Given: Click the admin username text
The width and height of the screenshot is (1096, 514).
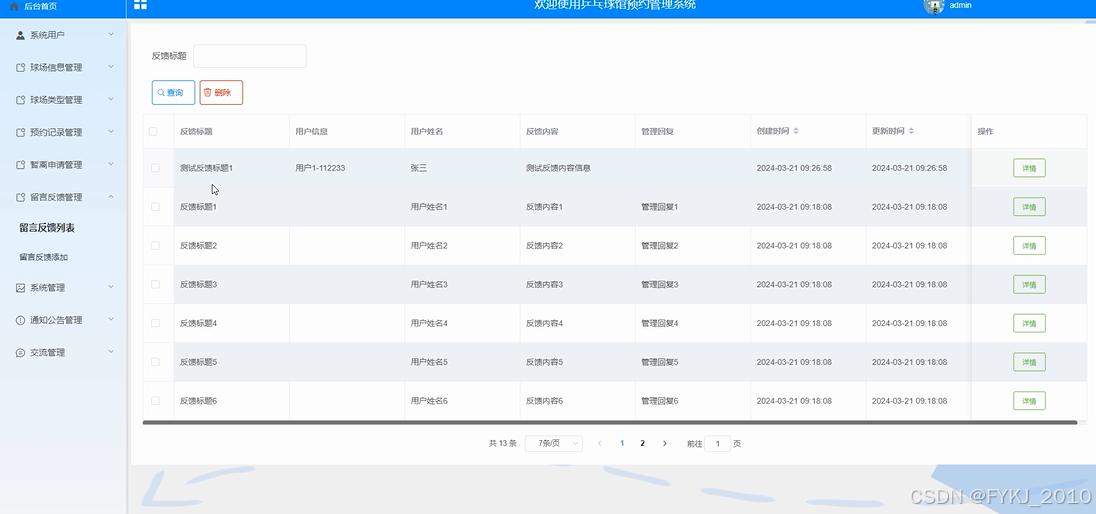Looking at the screenshot, I should 960,5.
